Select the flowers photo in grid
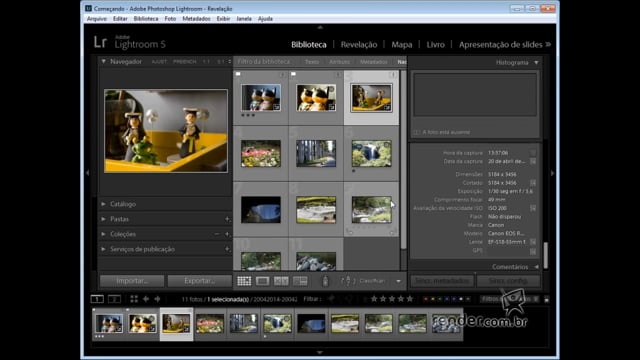The height and width of the screenshot is (360, 640). pos(261,153)
